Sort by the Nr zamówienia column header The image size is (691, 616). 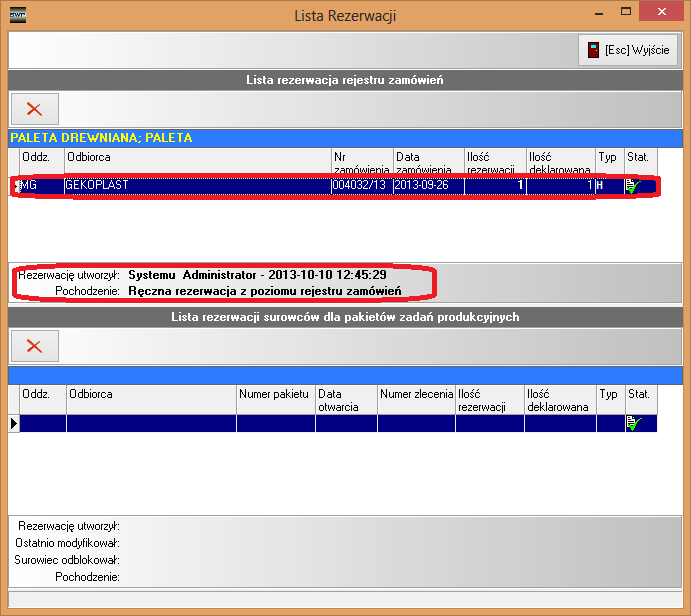(x=361, y=163)
